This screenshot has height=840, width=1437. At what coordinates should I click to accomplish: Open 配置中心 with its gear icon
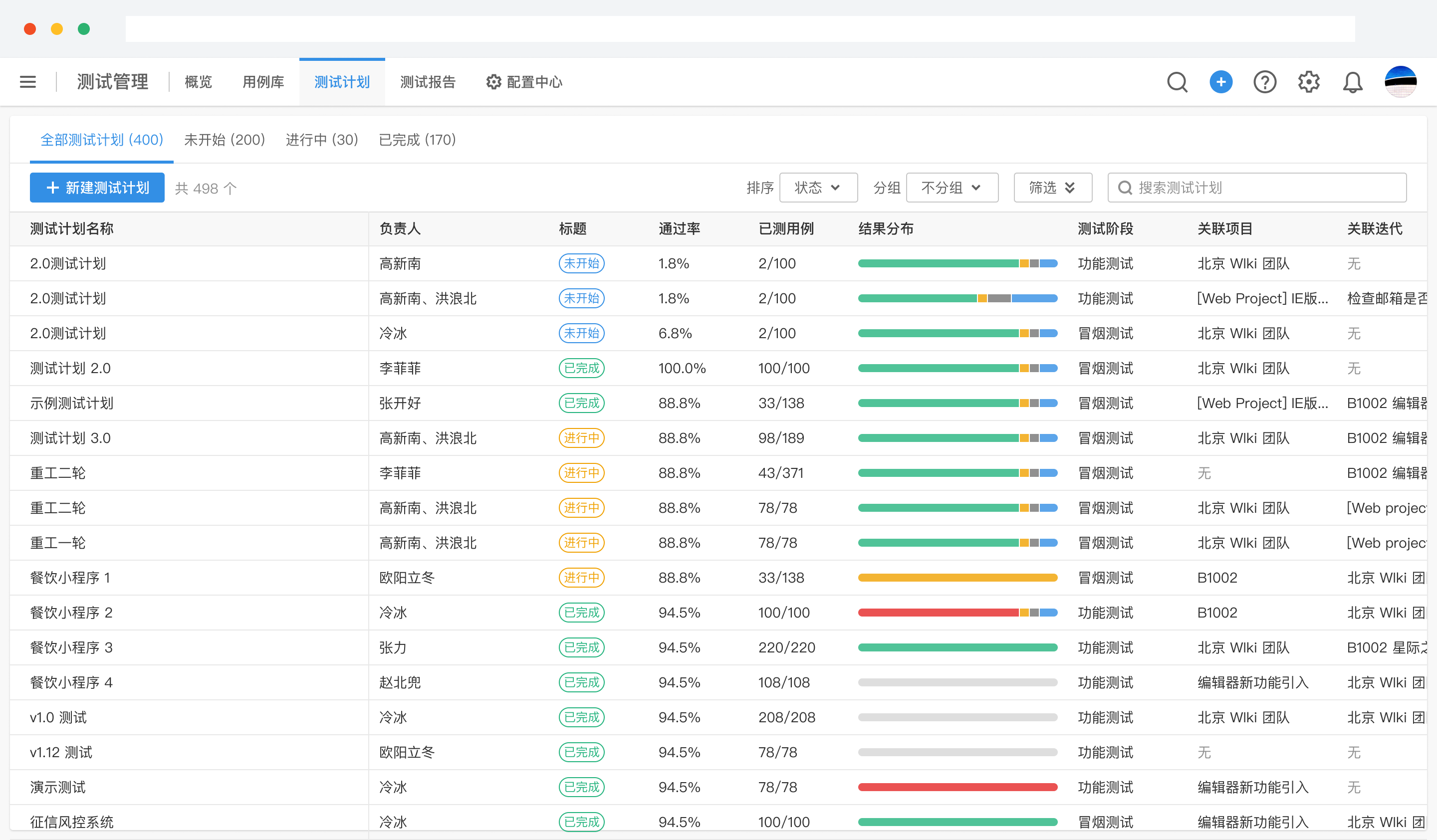click(523, 81)
